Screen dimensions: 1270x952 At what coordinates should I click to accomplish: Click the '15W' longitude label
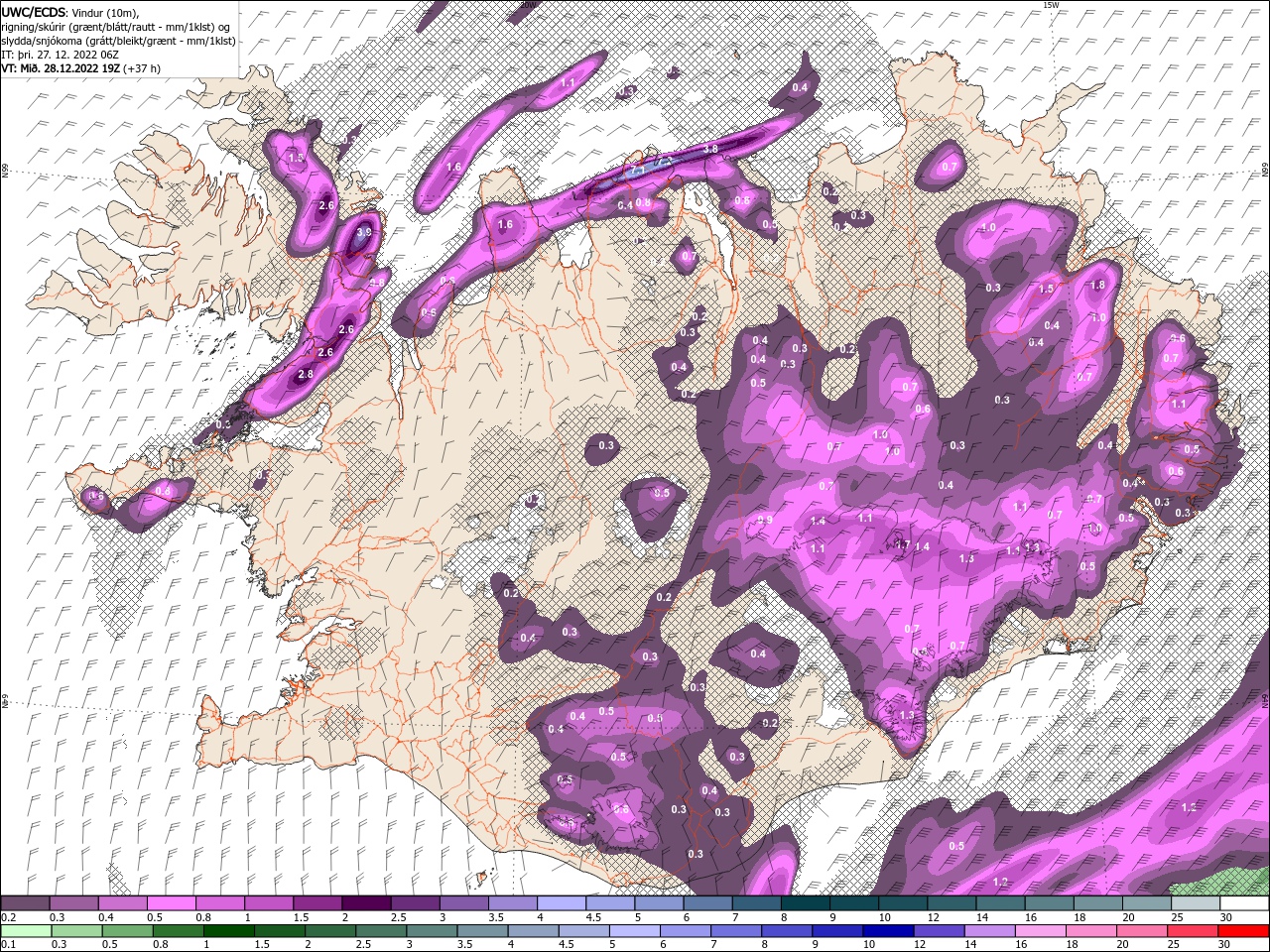(x=1051, y=5)
